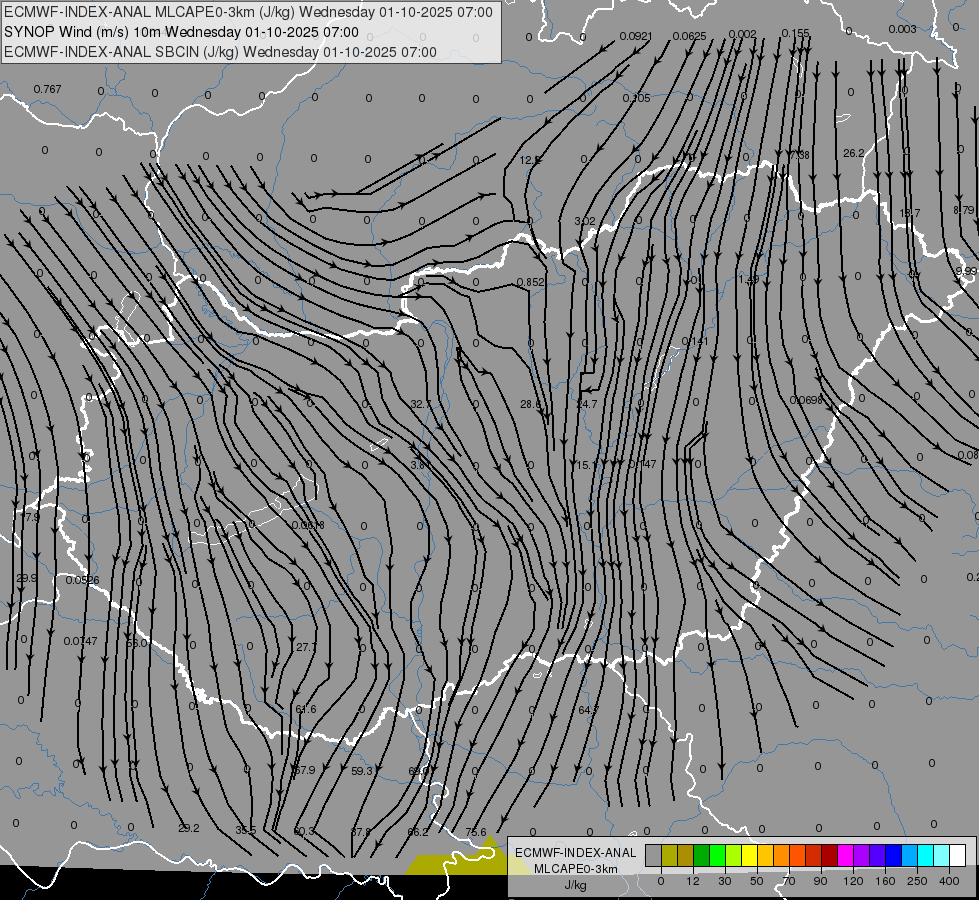Click the map value 29.2
Viewport: 979px width, 900px height.
click(189, 828)
